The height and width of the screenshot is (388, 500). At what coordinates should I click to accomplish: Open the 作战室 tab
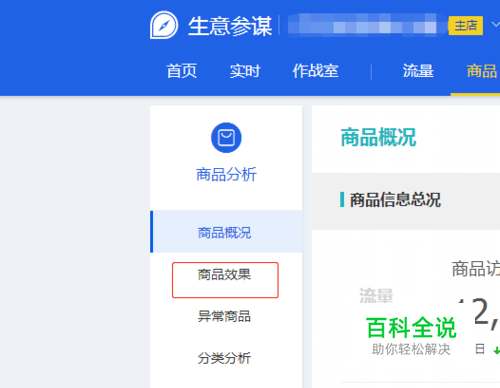315,71
